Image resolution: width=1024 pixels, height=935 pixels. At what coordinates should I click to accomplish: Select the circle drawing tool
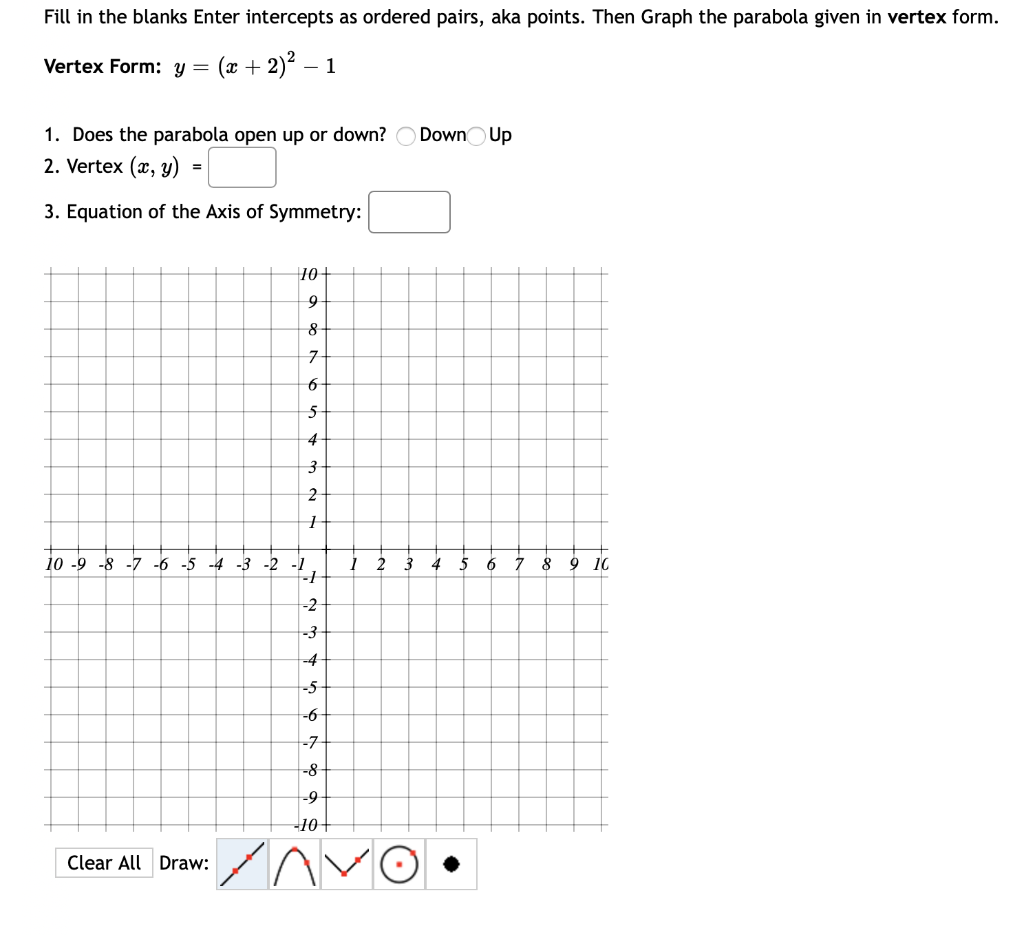[397, 864]
